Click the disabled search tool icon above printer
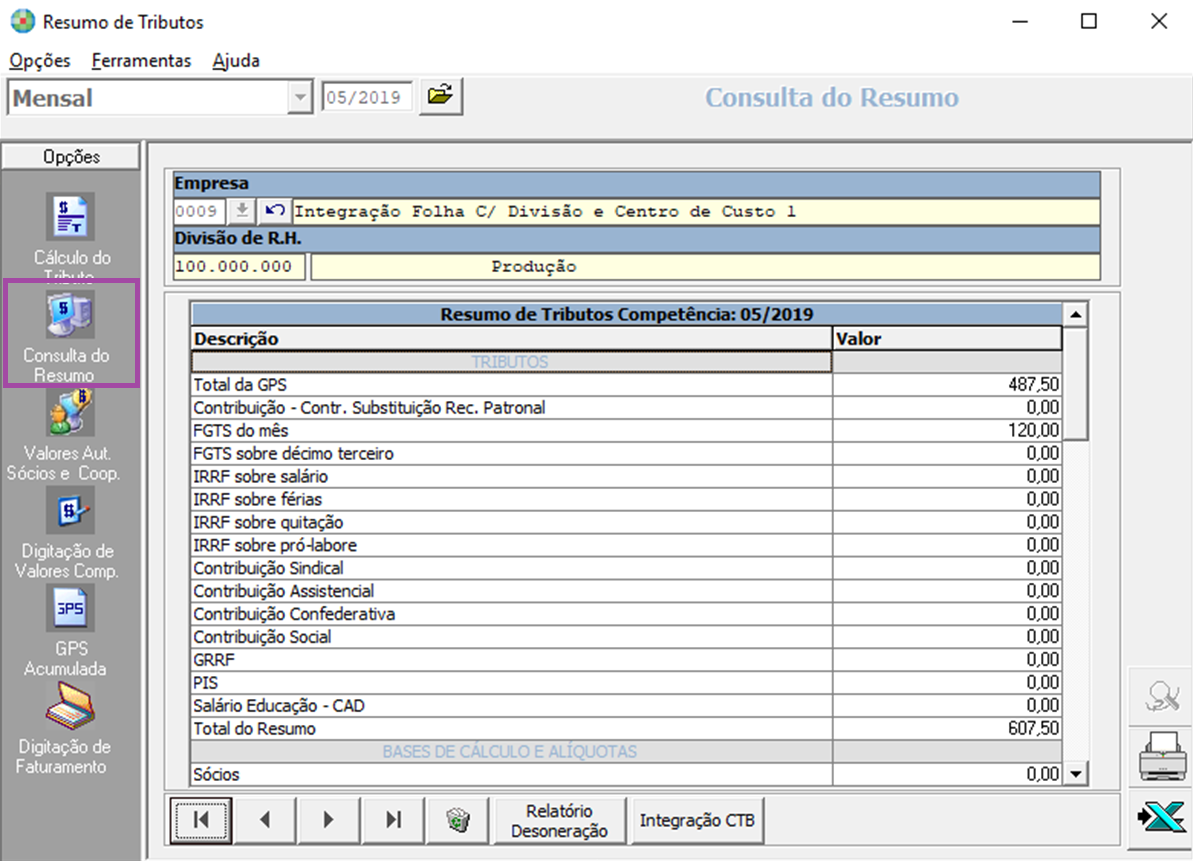The image size is (1193, 861). click(1161, 696)
